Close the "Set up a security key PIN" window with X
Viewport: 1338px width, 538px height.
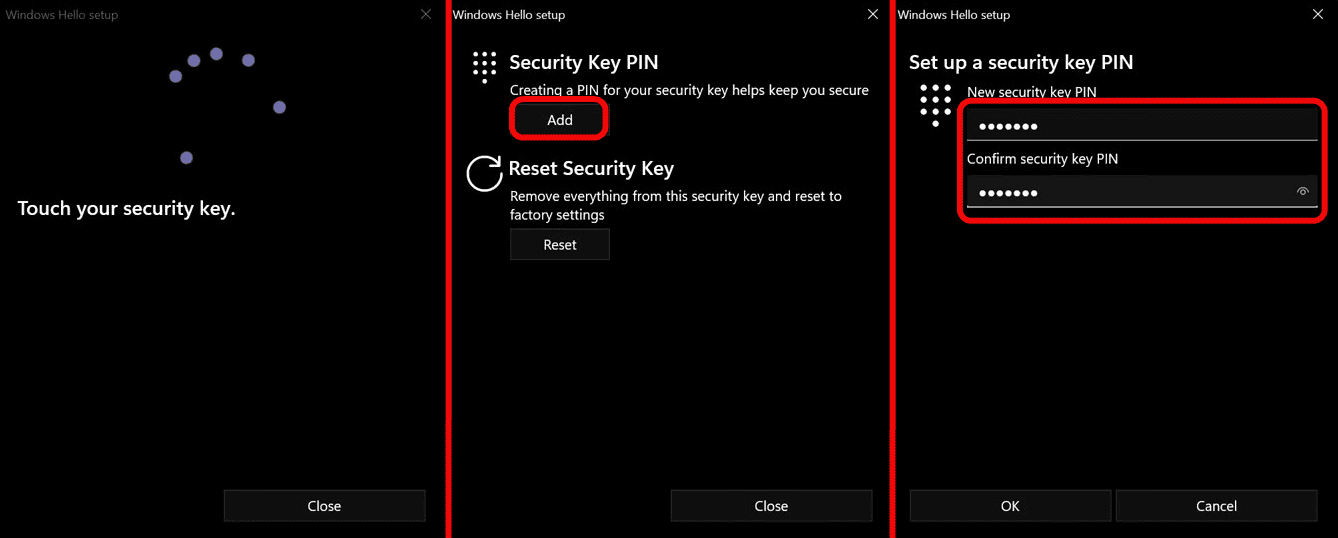pyautogui.click(x=1317, y=14)
